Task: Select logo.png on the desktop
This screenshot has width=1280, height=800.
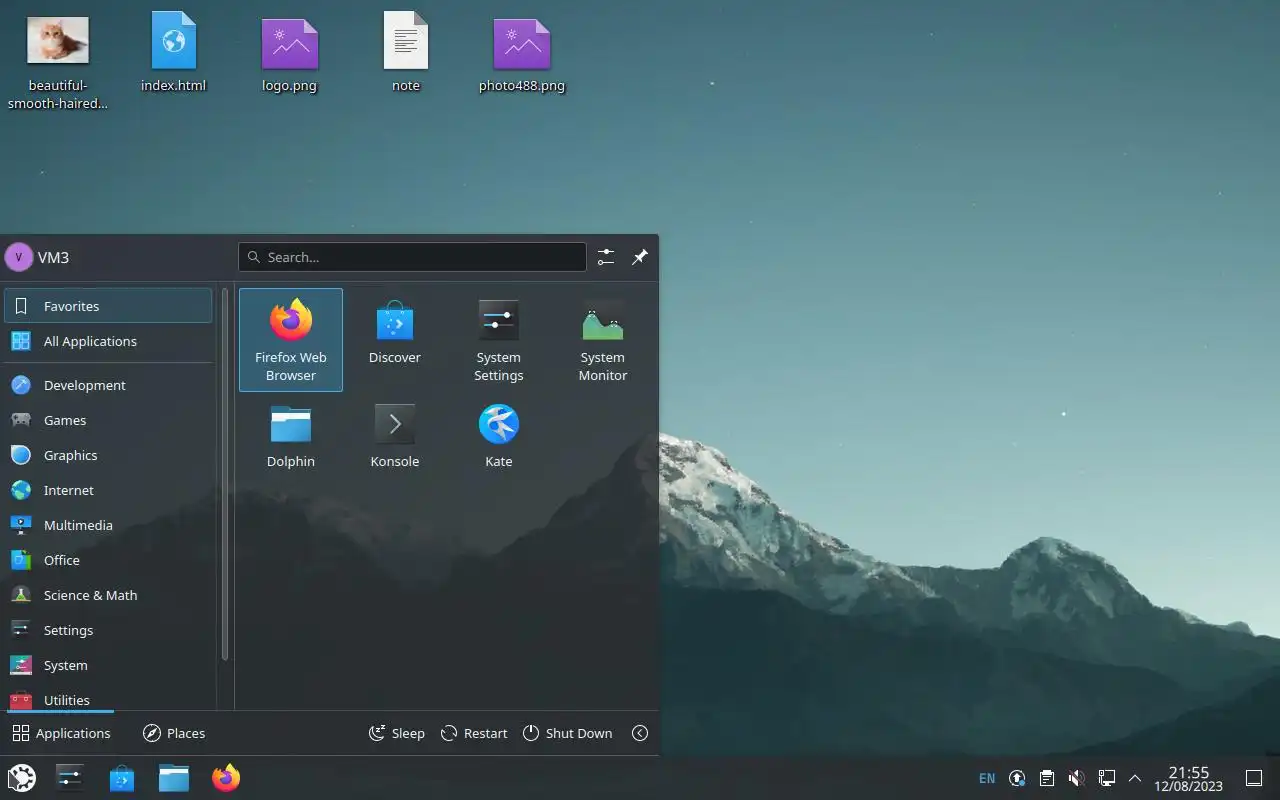Action: coord(290,53)
